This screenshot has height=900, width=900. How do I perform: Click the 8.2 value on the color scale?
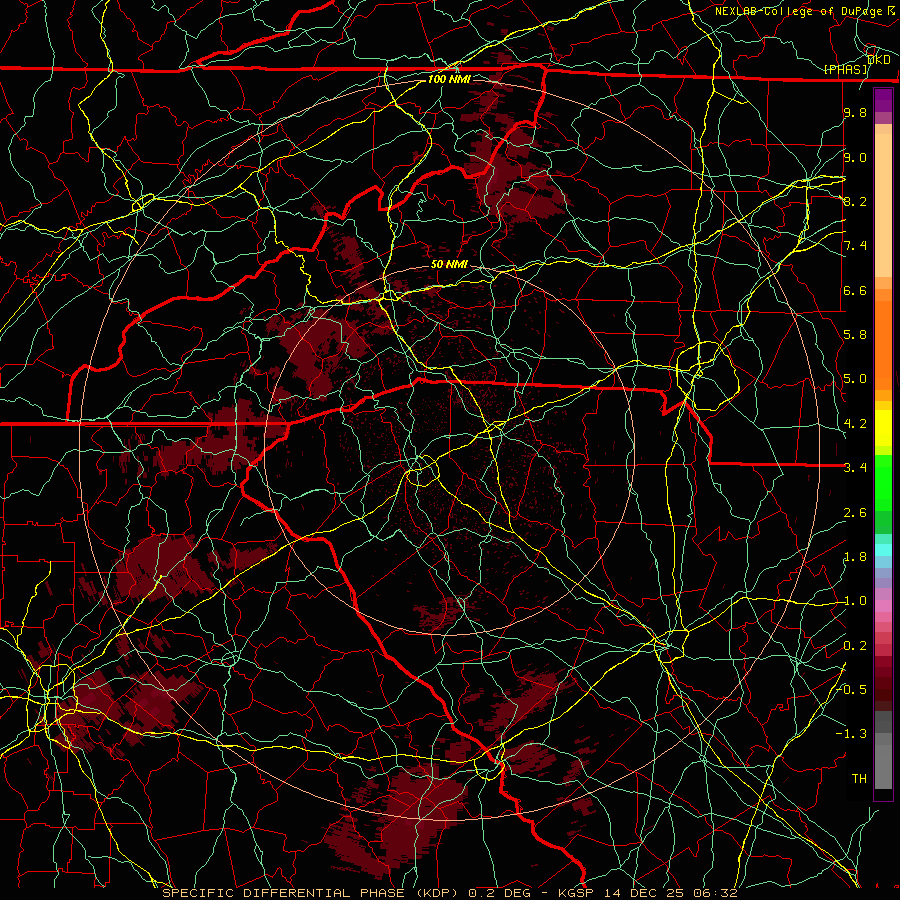click(855, 201)
